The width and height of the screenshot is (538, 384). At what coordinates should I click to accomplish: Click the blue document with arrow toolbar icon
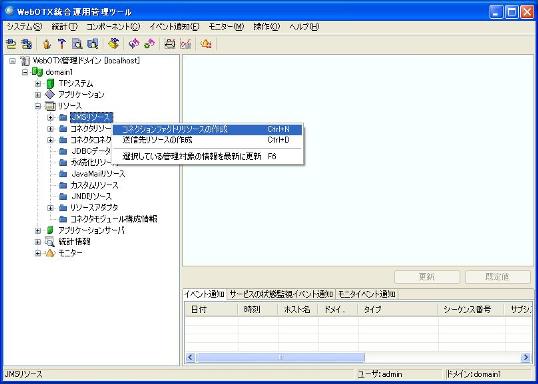(93, 44)
